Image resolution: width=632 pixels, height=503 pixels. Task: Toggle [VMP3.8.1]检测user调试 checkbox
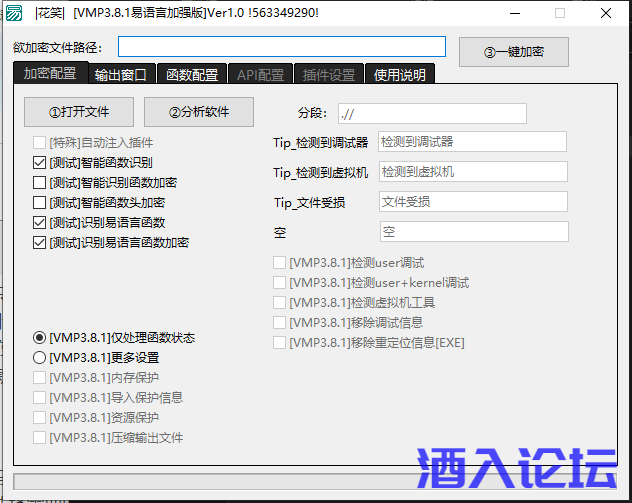pos(279,263)
